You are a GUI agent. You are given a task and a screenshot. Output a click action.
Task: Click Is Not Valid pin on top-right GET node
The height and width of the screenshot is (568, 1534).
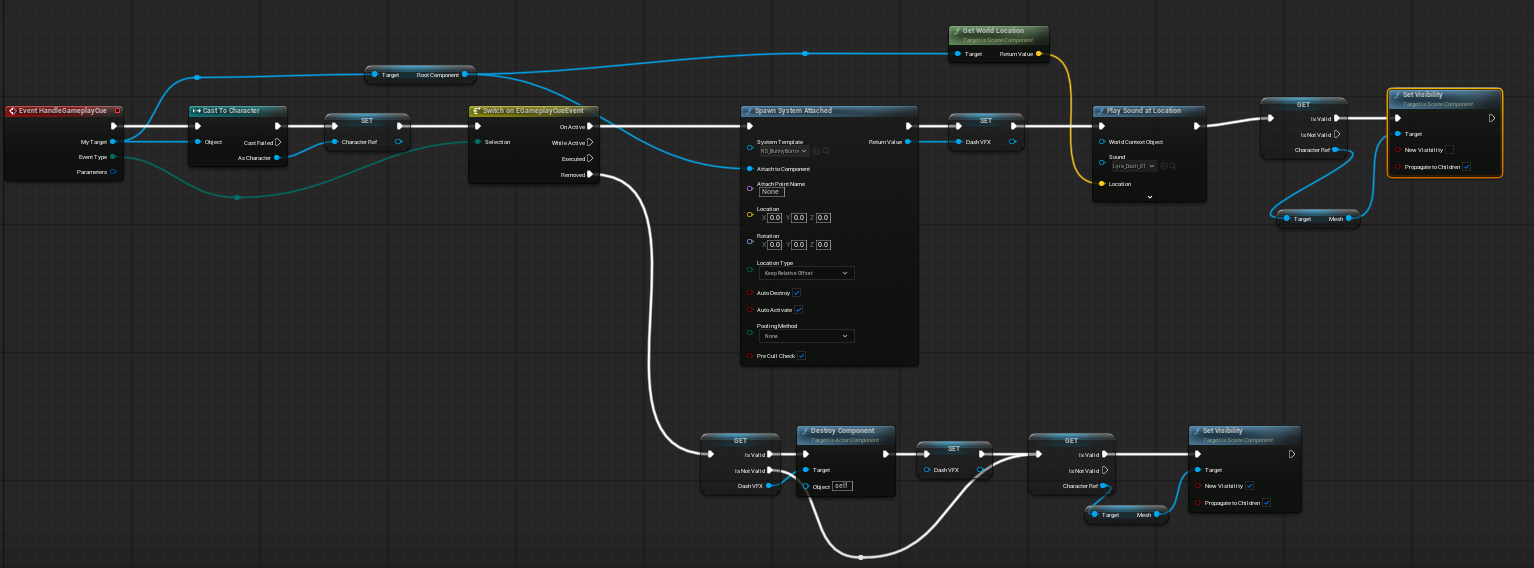pos(1337,134)
